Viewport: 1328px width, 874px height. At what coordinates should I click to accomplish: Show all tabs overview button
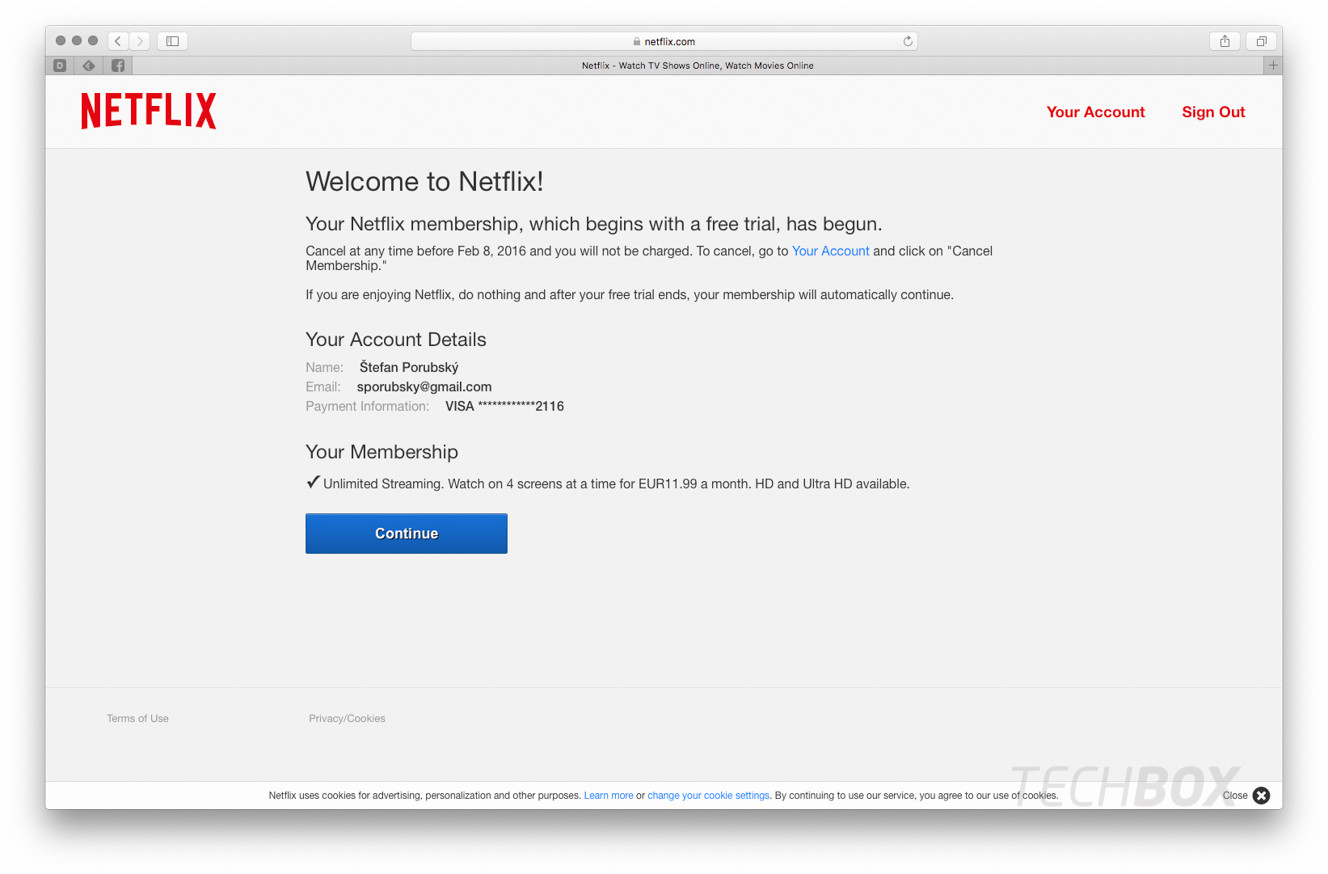click(x=1261, y=41)
